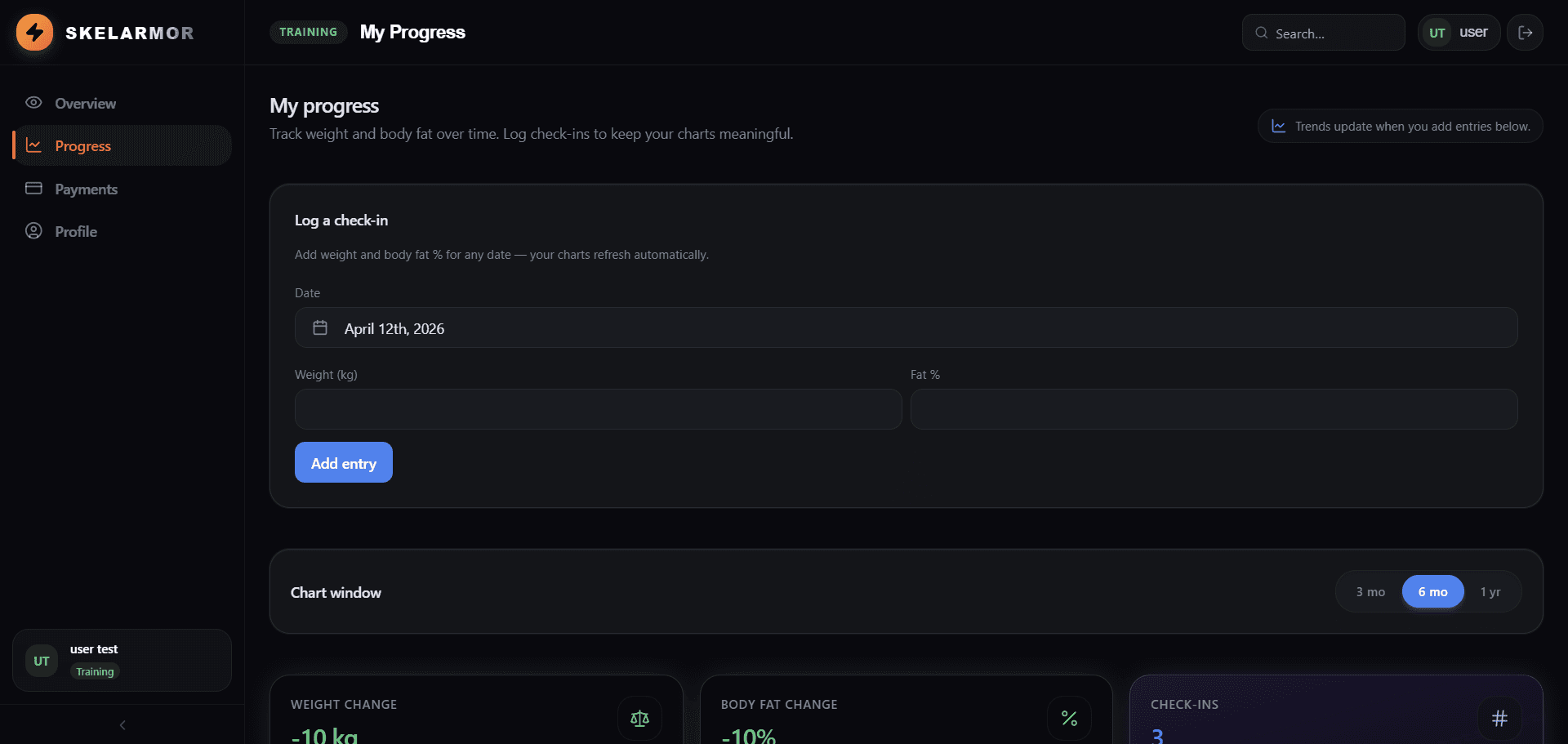Open the date picker showing April 12th, 2026
Screen dimensions: 1568x744
(906, 327)
